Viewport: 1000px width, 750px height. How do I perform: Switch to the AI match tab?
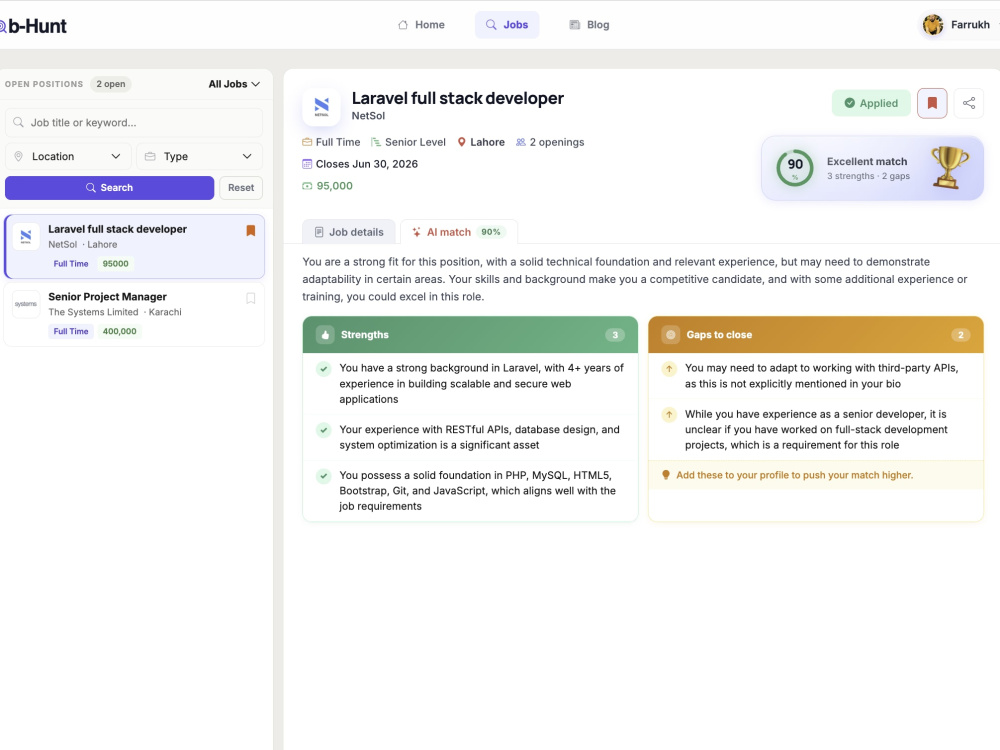pyautogui.click(x=459, y=232)
